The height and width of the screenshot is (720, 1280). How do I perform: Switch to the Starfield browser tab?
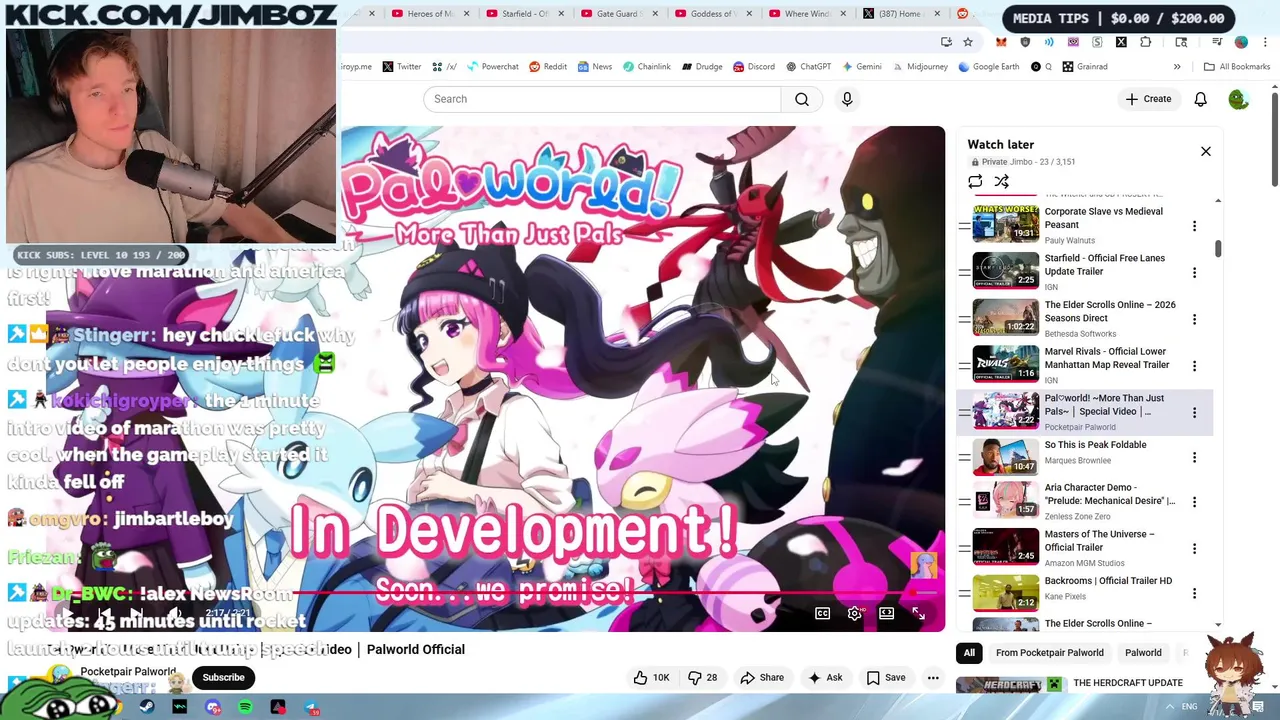[x=524, y=14]
